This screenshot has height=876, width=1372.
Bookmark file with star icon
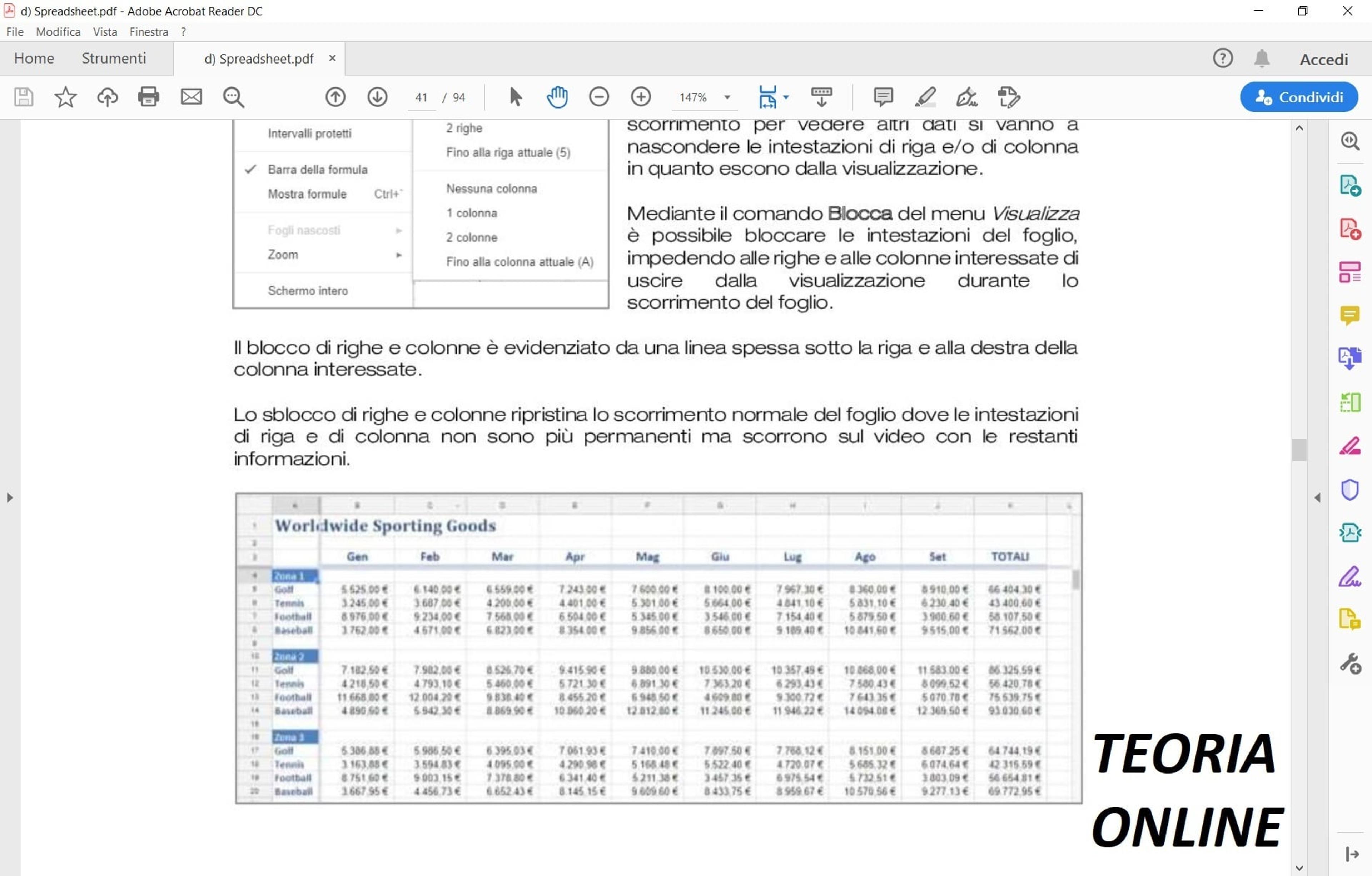click(65, 97)
